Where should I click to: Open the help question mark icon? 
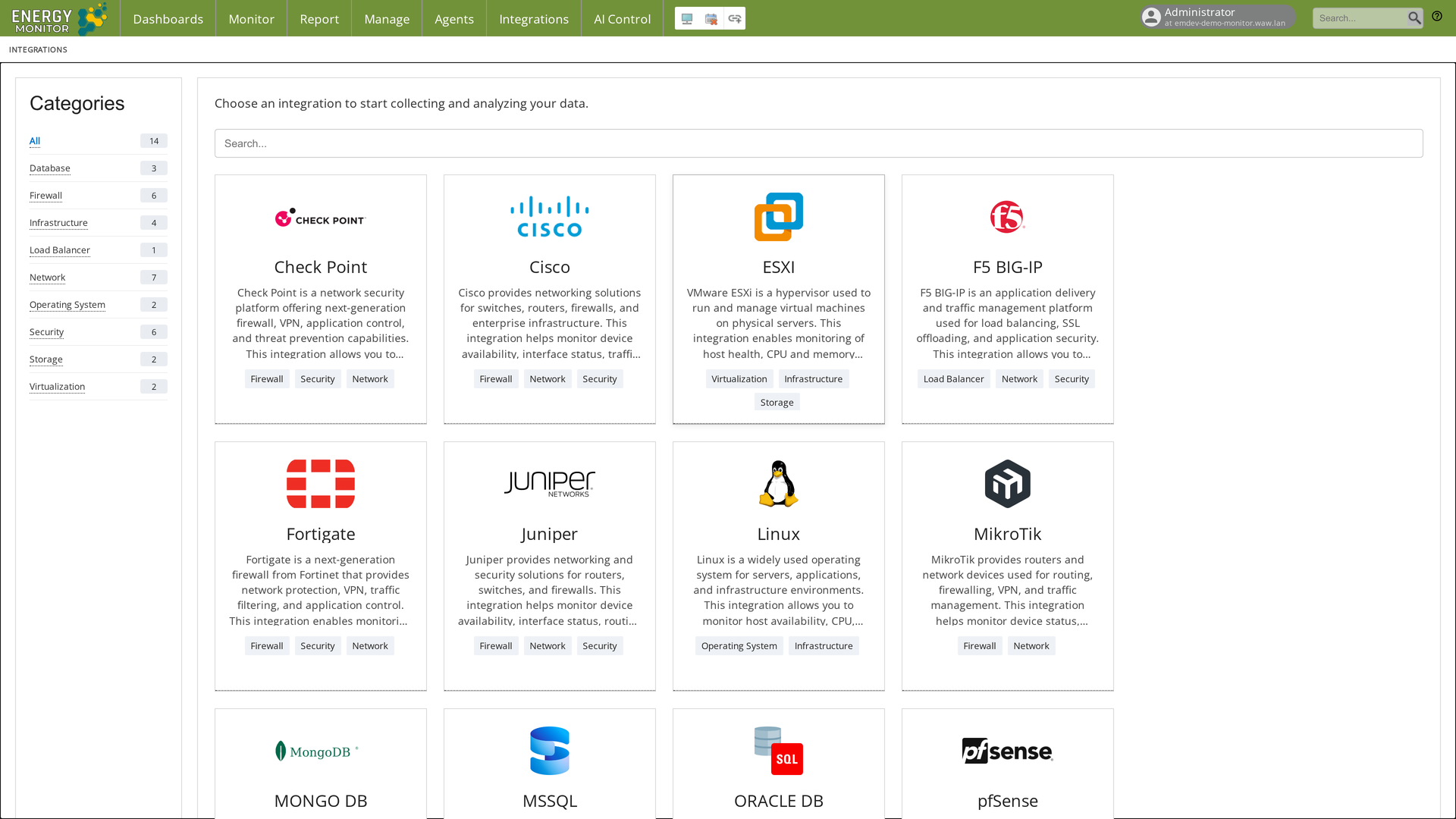[1437, 16]
